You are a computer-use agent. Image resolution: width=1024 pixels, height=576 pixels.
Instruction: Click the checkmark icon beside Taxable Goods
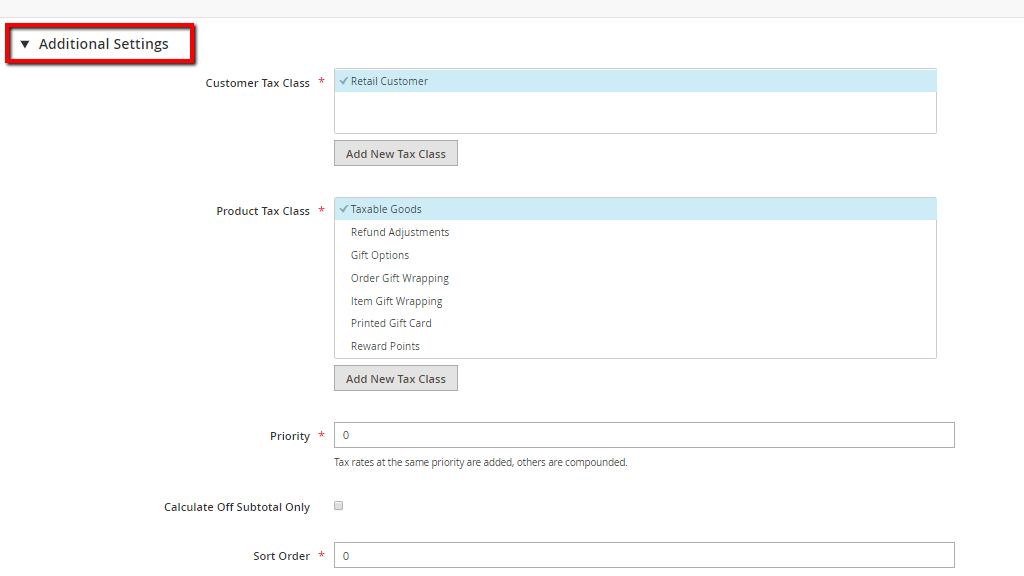[x=344, y=208]
